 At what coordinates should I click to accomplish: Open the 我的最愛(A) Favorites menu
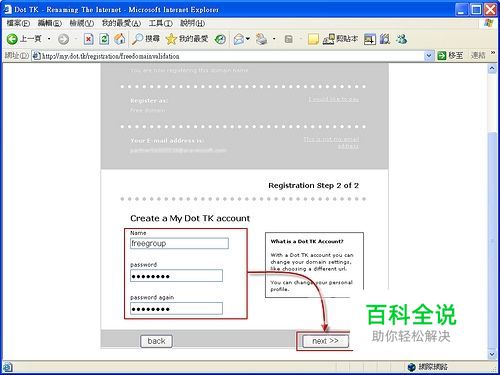pyautogui.click(x=121, y=23)
